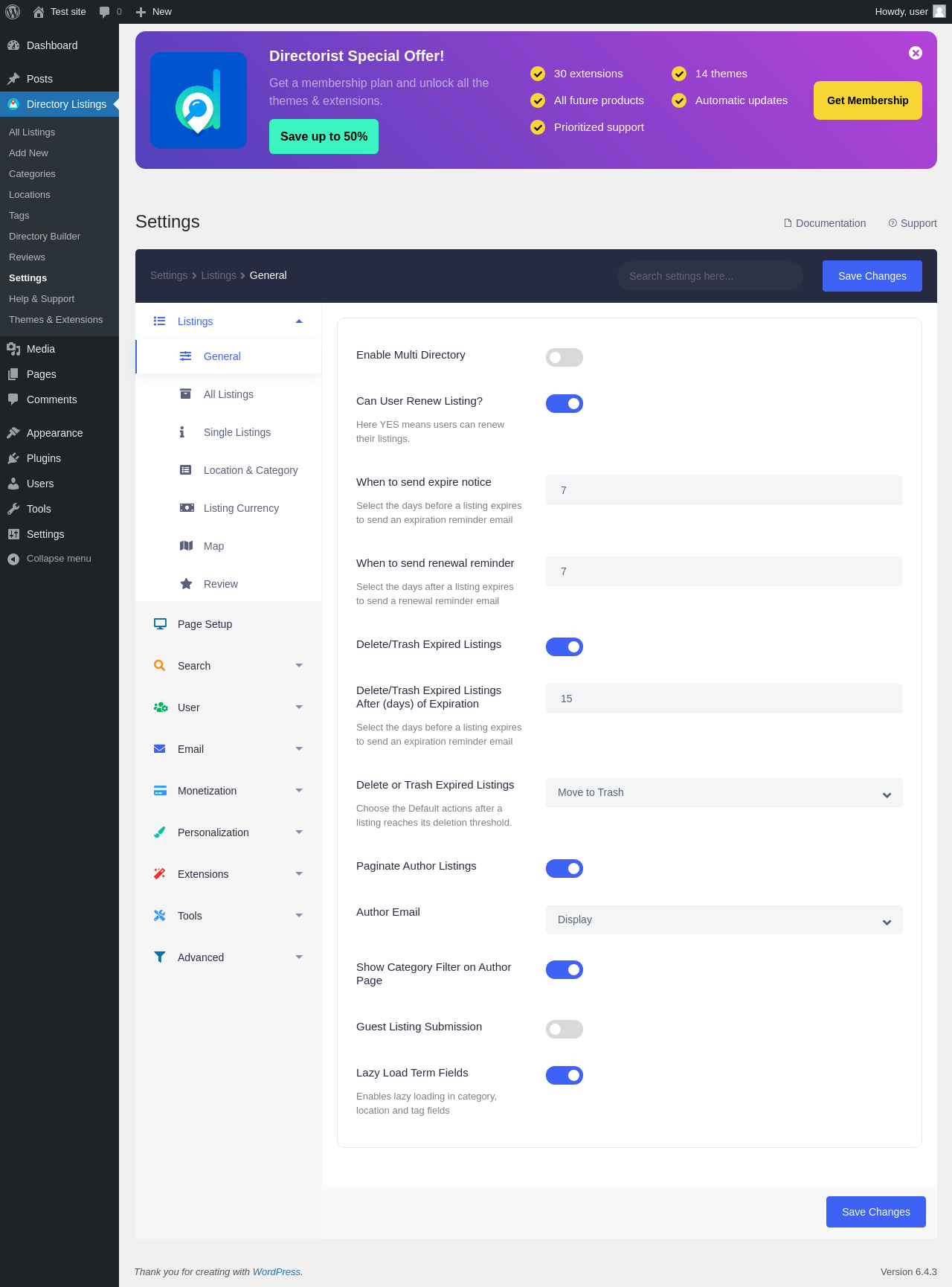Open the Support link near Settings heading
952x1287 pixels.
coord(913,223)
